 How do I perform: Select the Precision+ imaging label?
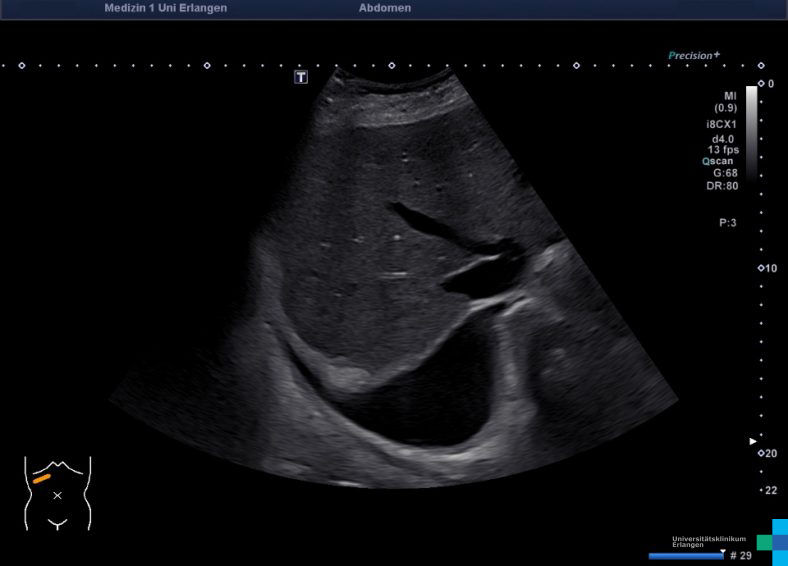click(x=694, y=56)
